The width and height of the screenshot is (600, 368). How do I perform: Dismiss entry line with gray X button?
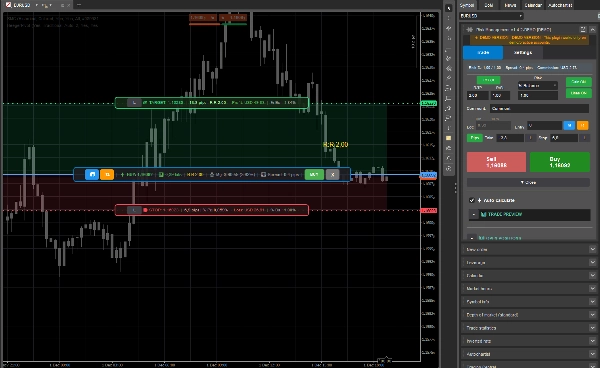(x=333, y=174)
